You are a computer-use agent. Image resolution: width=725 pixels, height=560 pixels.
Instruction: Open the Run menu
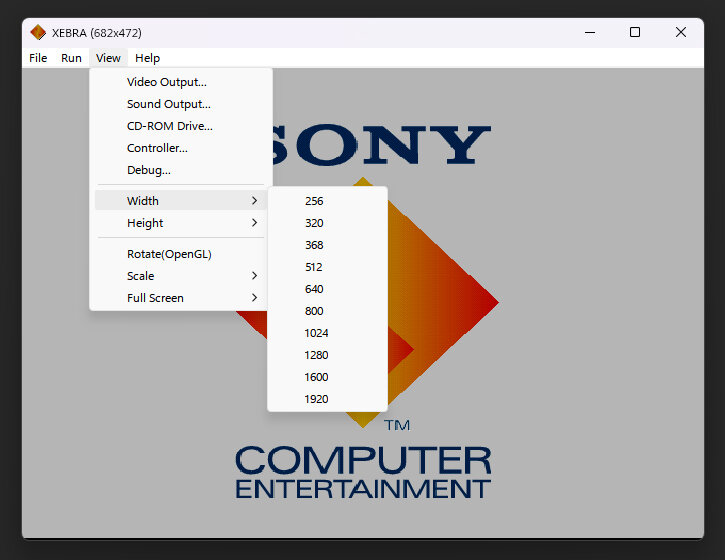[x=71, y=58]
